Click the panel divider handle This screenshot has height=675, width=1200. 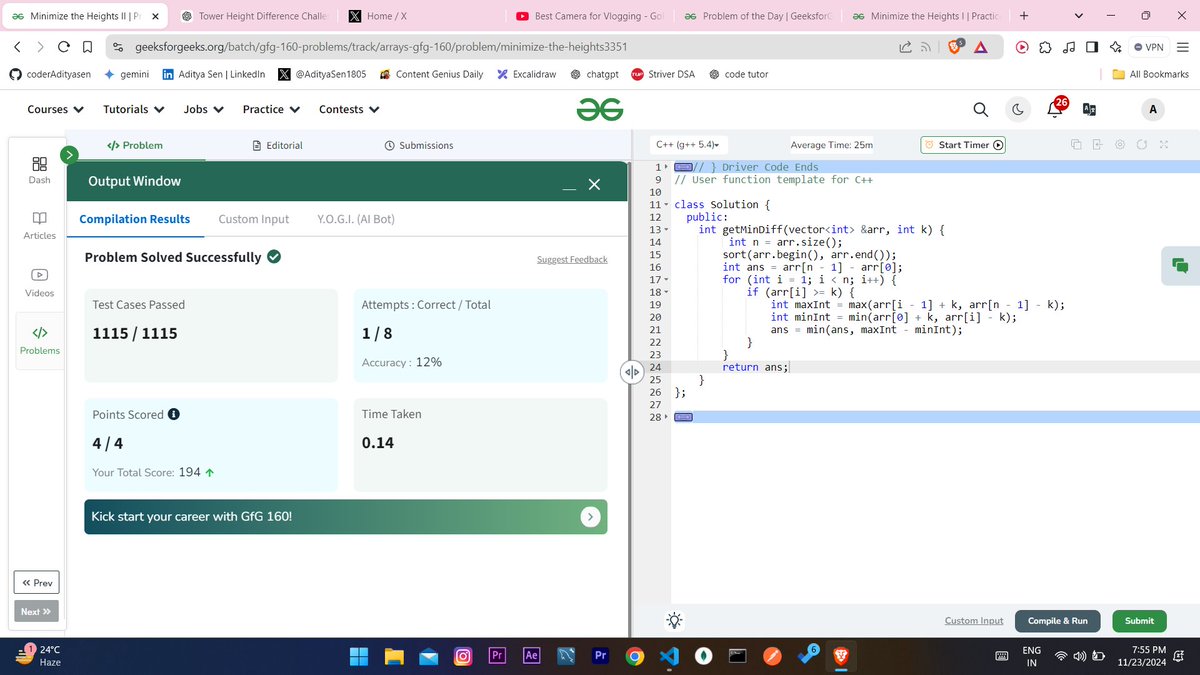pyautogui.click(x=630, y=373)
